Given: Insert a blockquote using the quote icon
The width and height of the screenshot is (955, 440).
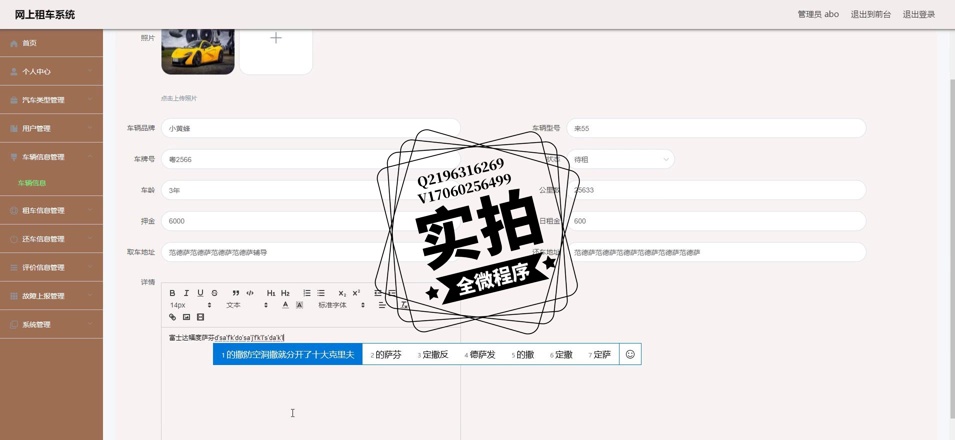Looking at the screenshot, I should tap(236, 293).
